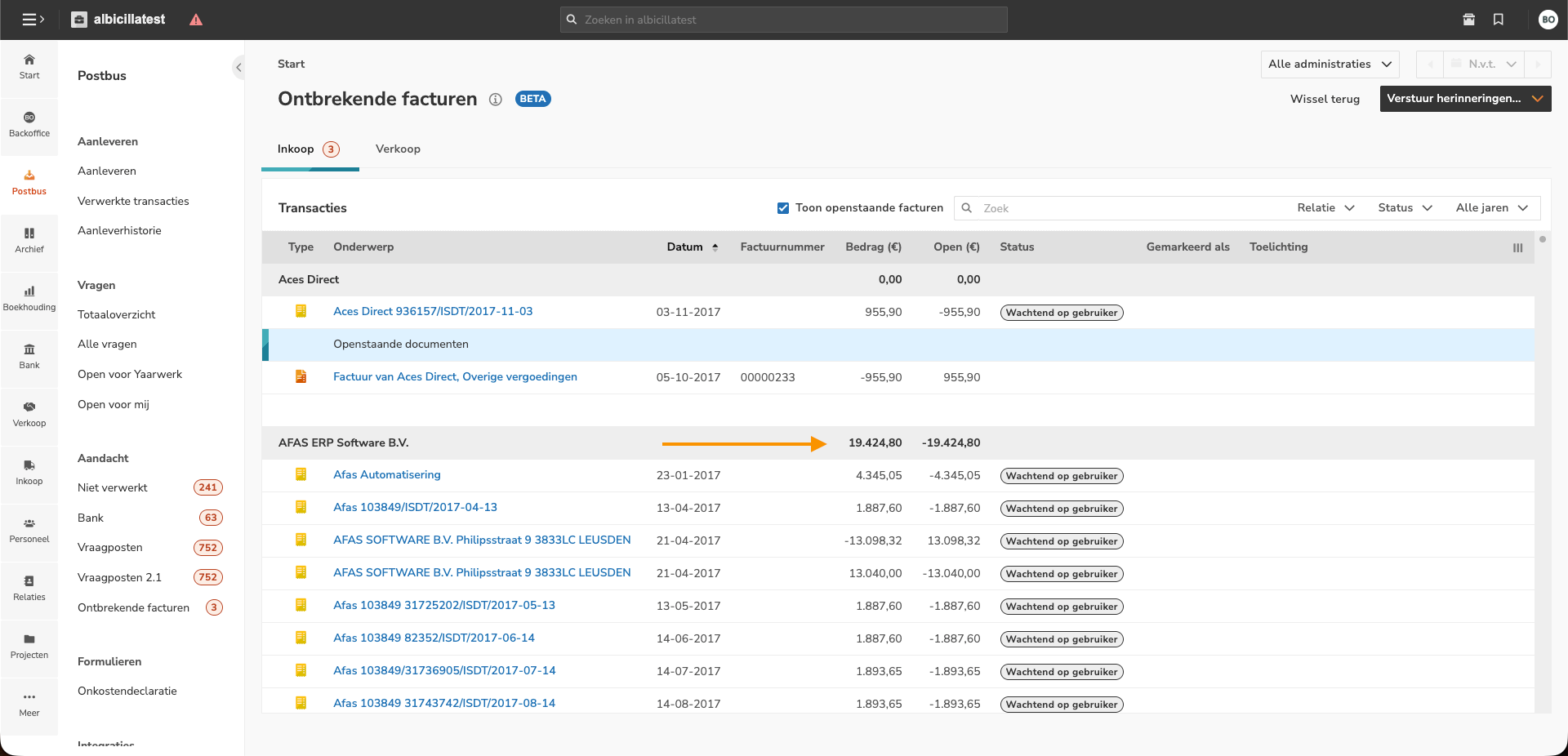The height and width of the screenshot is (756, 1568).
Task: Click the red warning triangle icon
Action: [x=196, y=20]
